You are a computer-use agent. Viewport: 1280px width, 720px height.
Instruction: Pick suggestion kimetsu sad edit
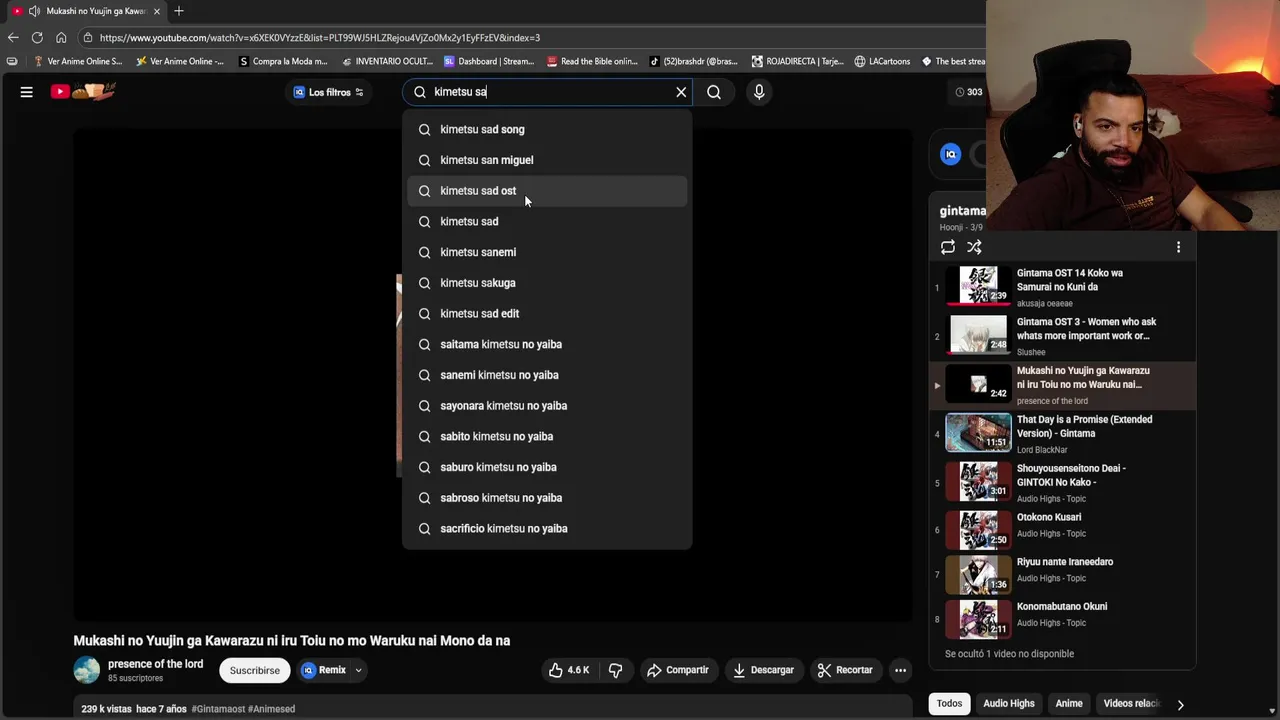(547, 313)
